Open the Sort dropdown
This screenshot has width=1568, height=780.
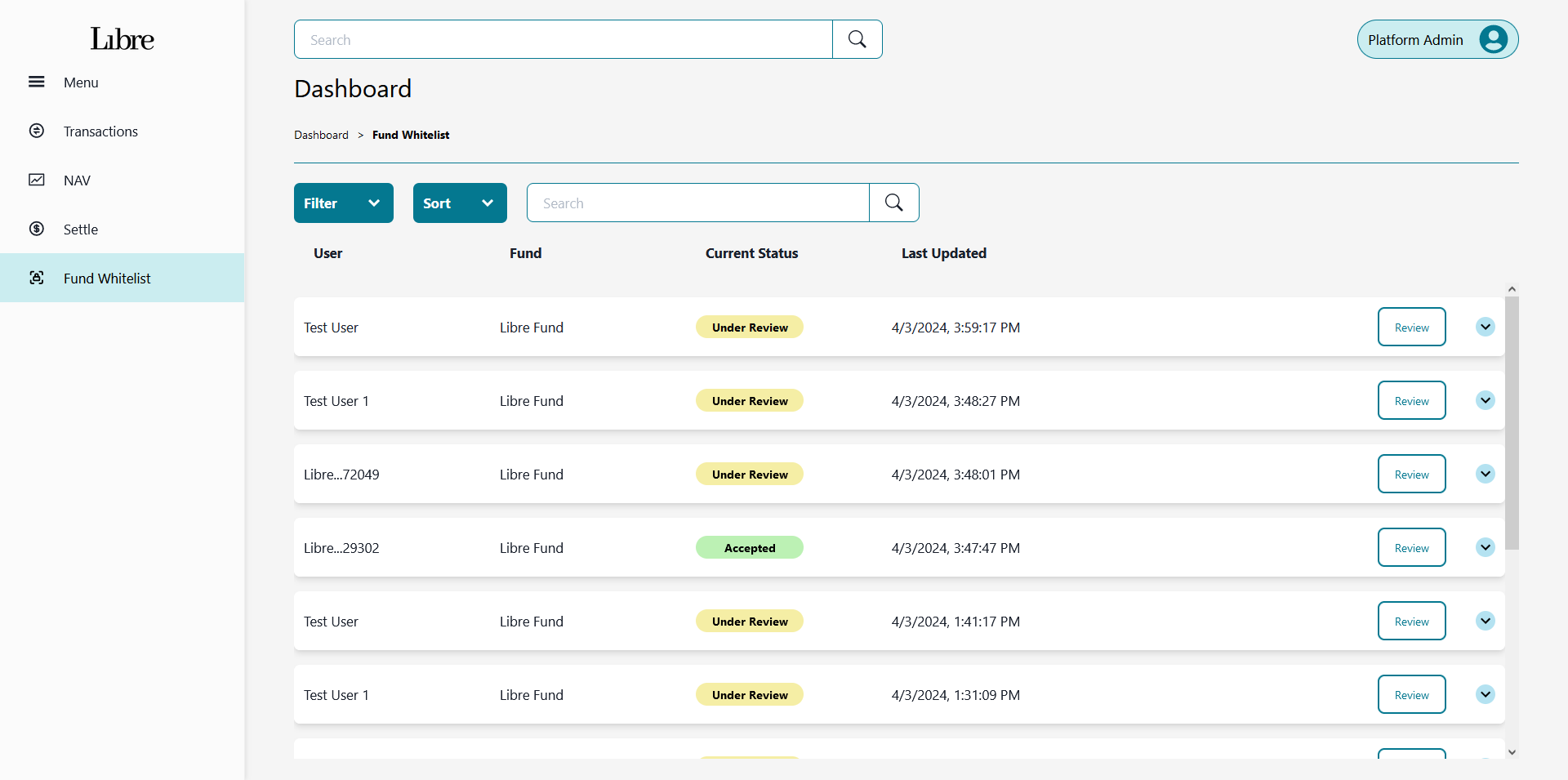459,203
